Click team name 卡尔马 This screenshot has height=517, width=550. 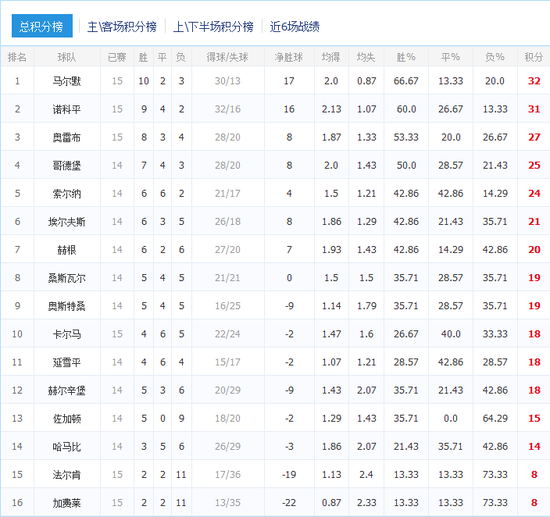coord(67,334)
